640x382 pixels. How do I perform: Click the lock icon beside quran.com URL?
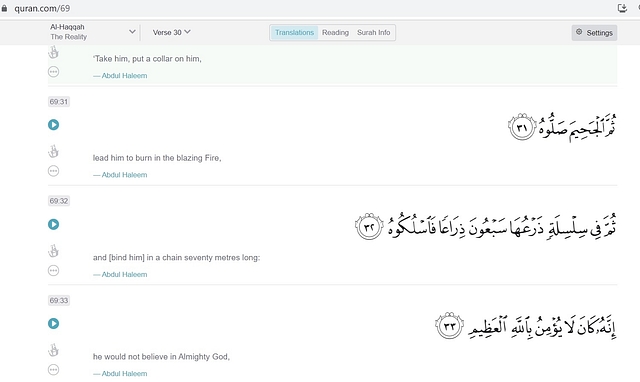click(x=4, y=8)
